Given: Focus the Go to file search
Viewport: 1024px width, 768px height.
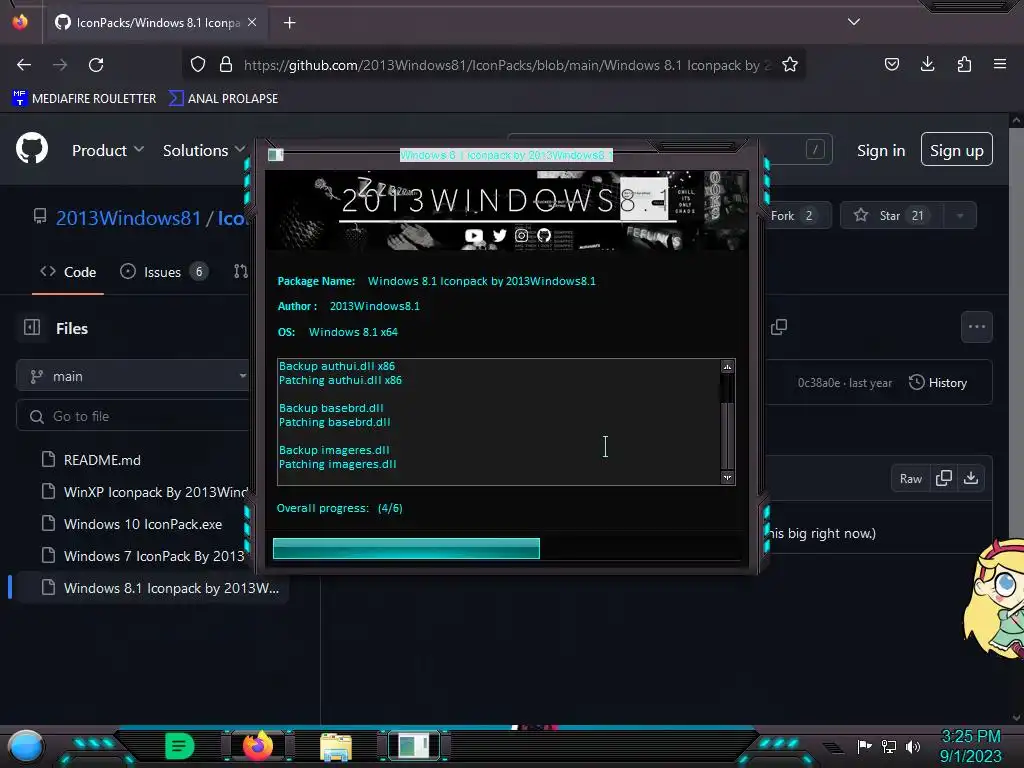Looking at the screenshot, I should (134, 416).
